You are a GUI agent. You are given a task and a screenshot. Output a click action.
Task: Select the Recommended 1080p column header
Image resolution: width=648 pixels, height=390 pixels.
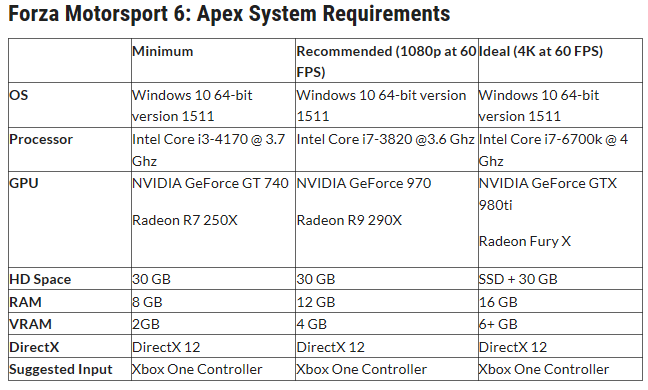(386, 62)
